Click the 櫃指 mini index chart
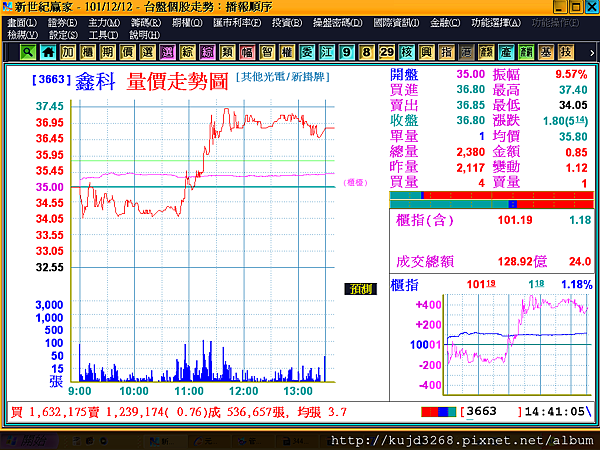This screenshot has height=450, width=600. point(517,344)
